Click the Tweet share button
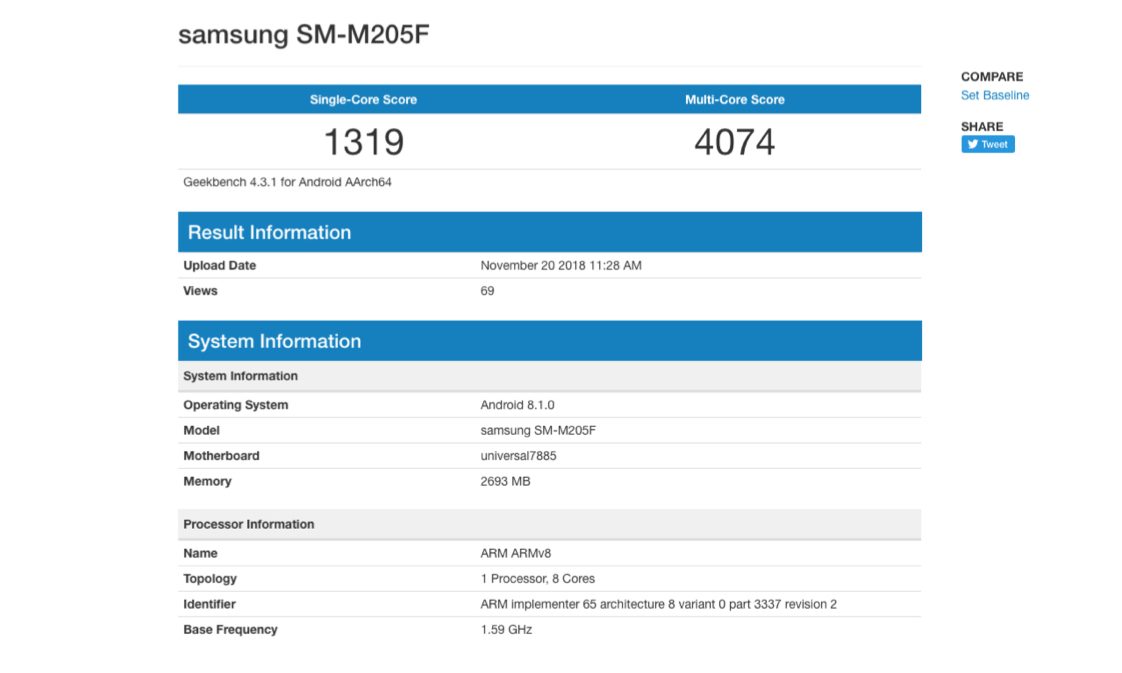The width and height of the screenshot is (1122, 673). 988,144
